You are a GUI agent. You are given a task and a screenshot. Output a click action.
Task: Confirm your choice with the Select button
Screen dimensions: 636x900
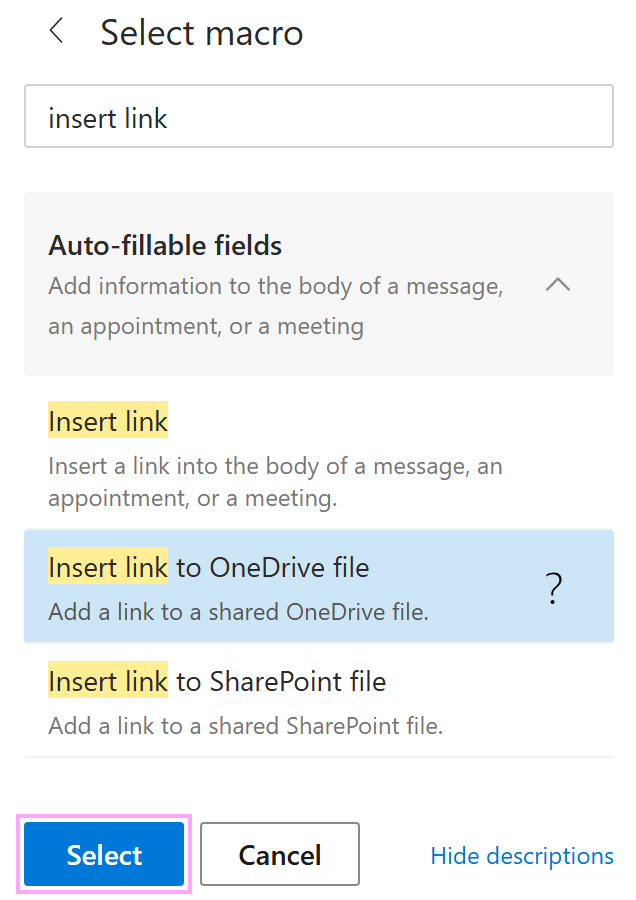(x=103, y=854)
